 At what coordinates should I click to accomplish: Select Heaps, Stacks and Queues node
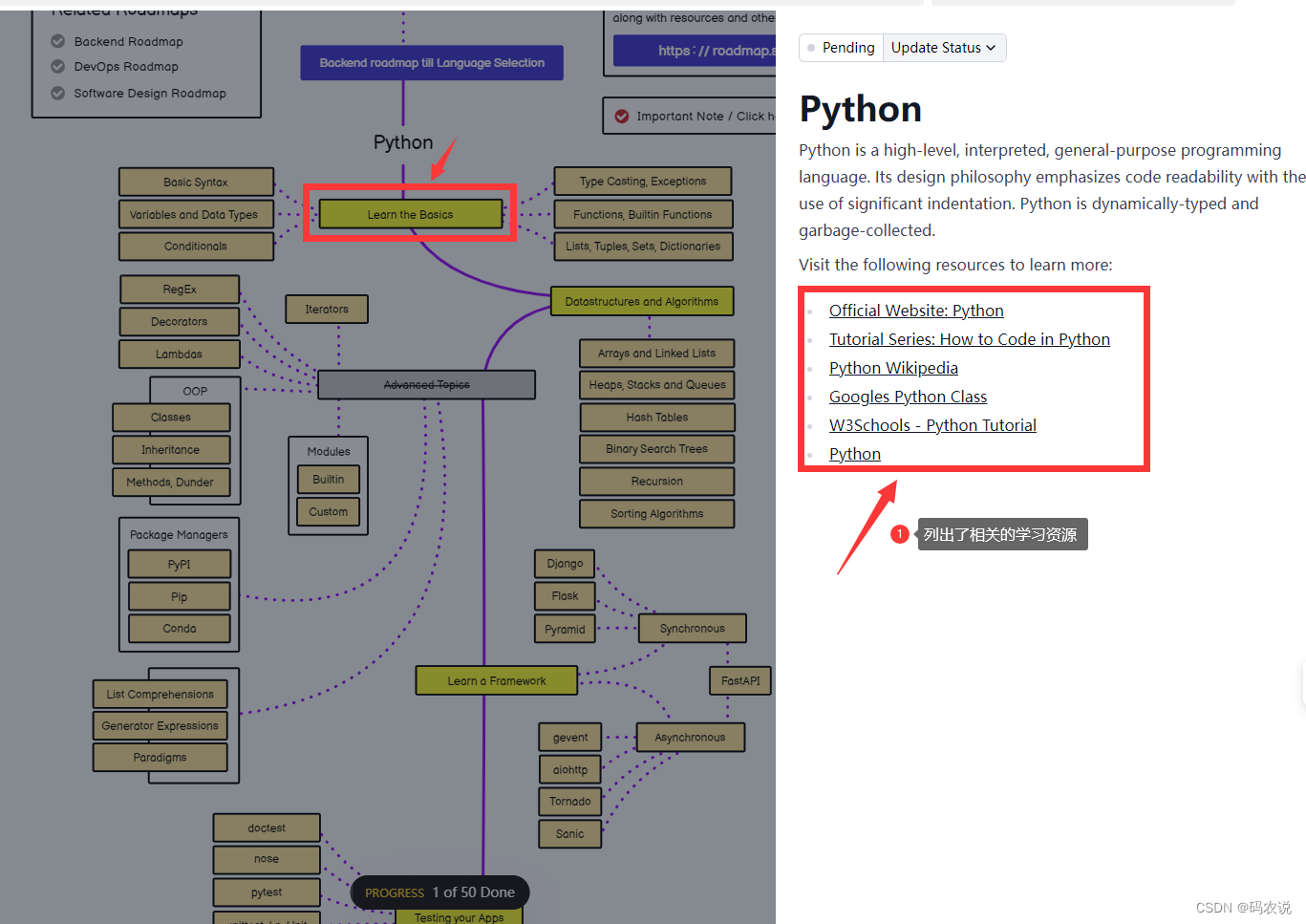click(x=657, y=384)
